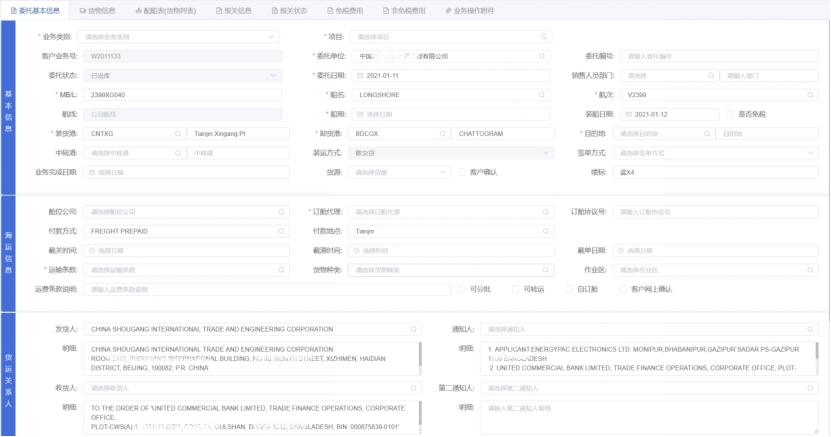The image size is (831, 437).
Task: Open the 装运方式 dropdown
Action: 450,153
